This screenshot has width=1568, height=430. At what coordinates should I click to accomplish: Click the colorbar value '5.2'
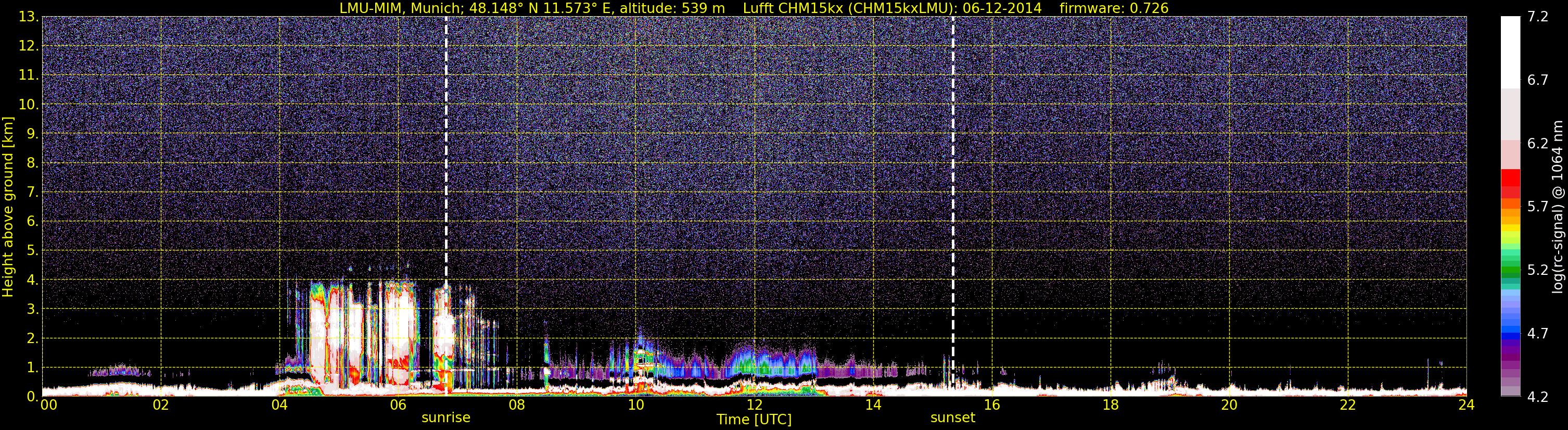[1538, 270]
